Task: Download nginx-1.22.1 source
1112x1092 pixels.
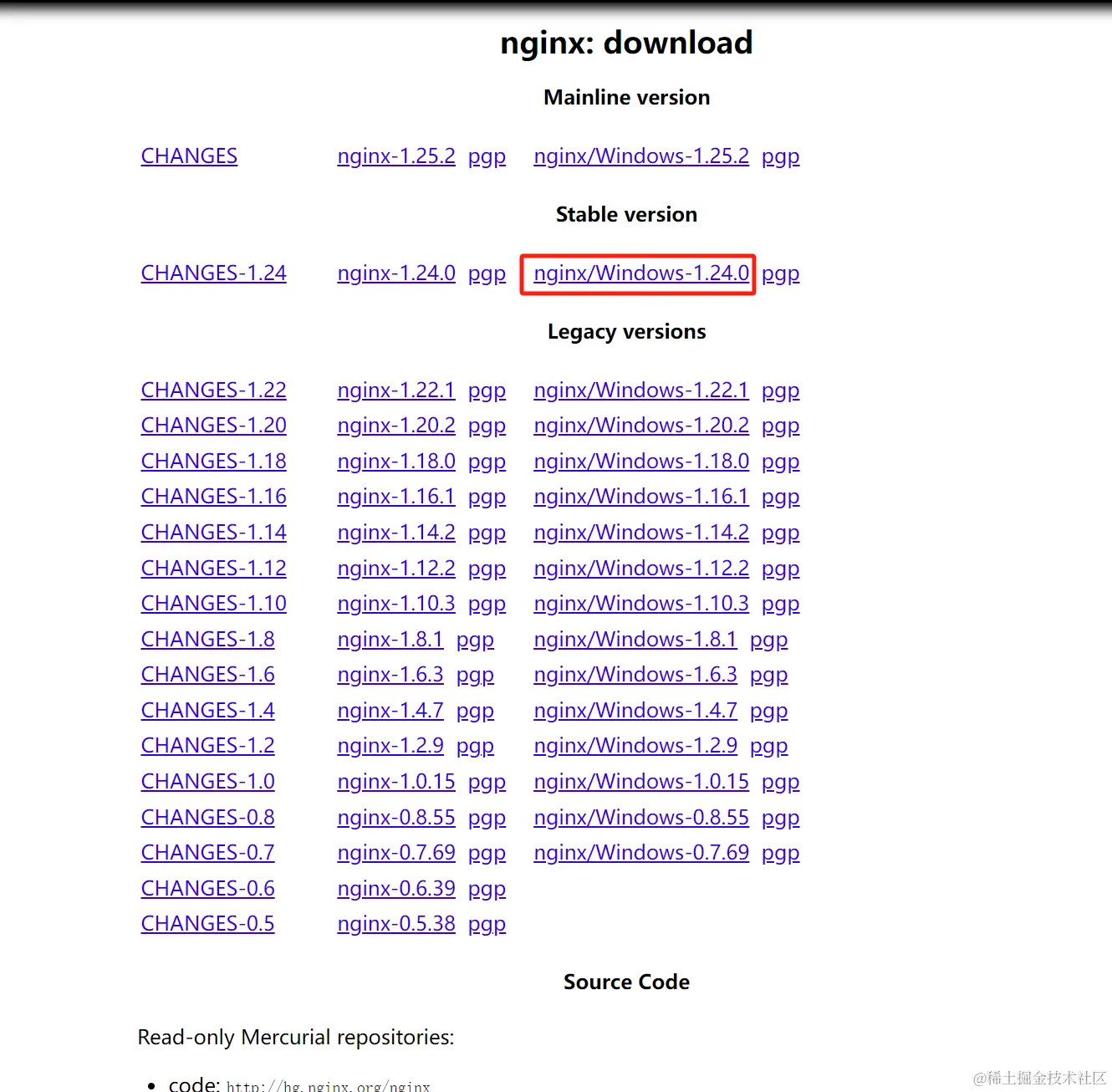Action: point(396,390)
